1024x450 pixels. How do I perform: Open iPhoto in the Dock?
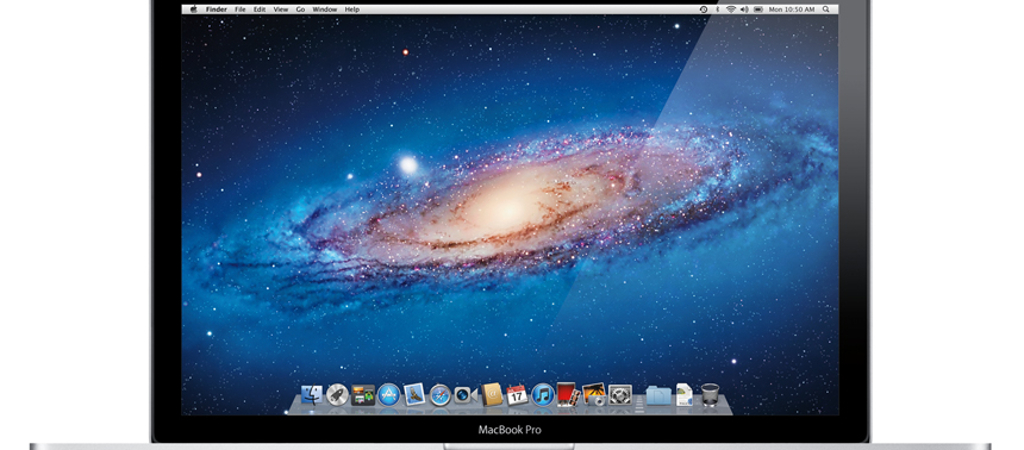594,394
